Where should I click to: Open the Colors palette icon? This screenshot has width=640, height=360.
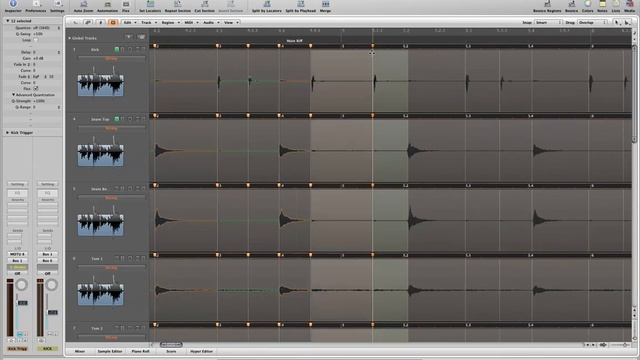tap(587, 4)
